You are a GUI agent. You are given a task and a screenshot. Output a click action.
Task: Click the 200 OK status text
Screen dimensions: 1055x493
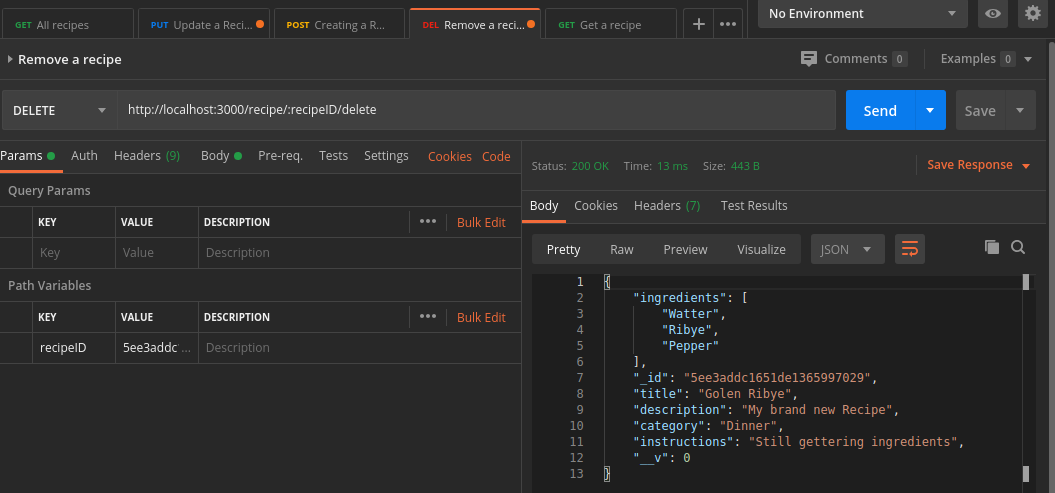(x=590, y=166)
